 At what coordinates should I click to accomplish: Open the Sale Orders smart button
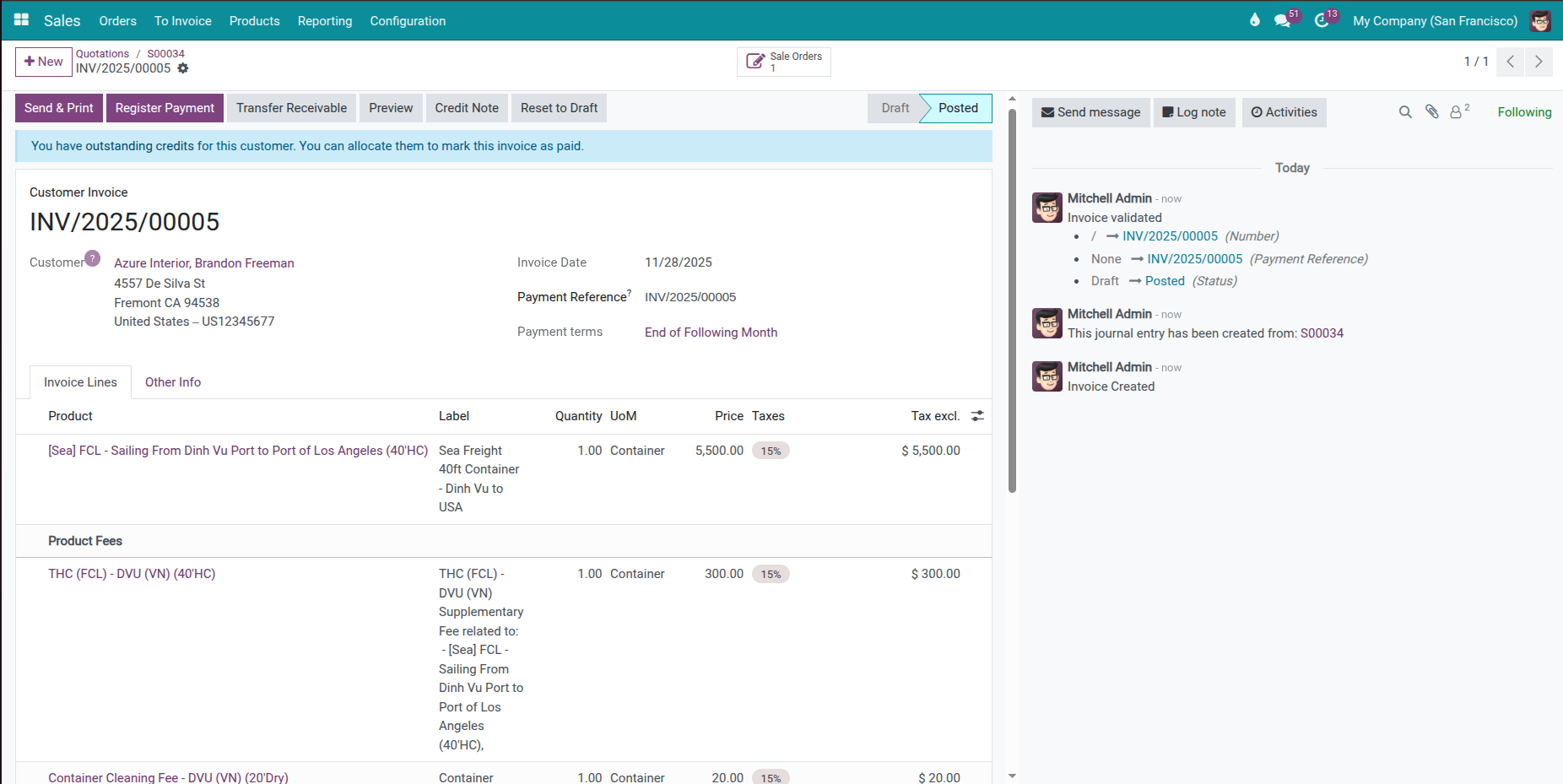coord(783,62)
